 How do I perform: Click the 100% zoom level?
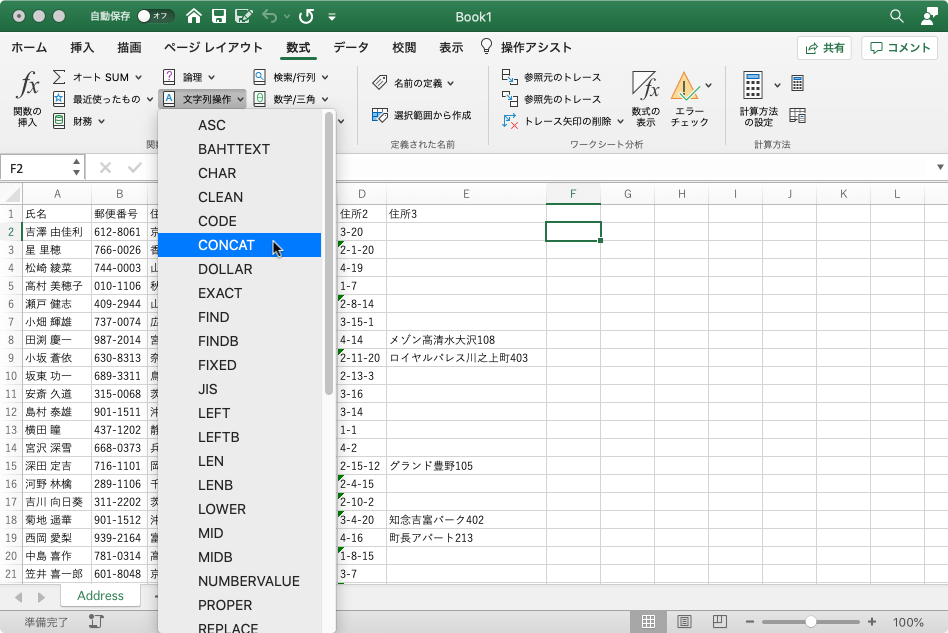click(x=908, y=622)
